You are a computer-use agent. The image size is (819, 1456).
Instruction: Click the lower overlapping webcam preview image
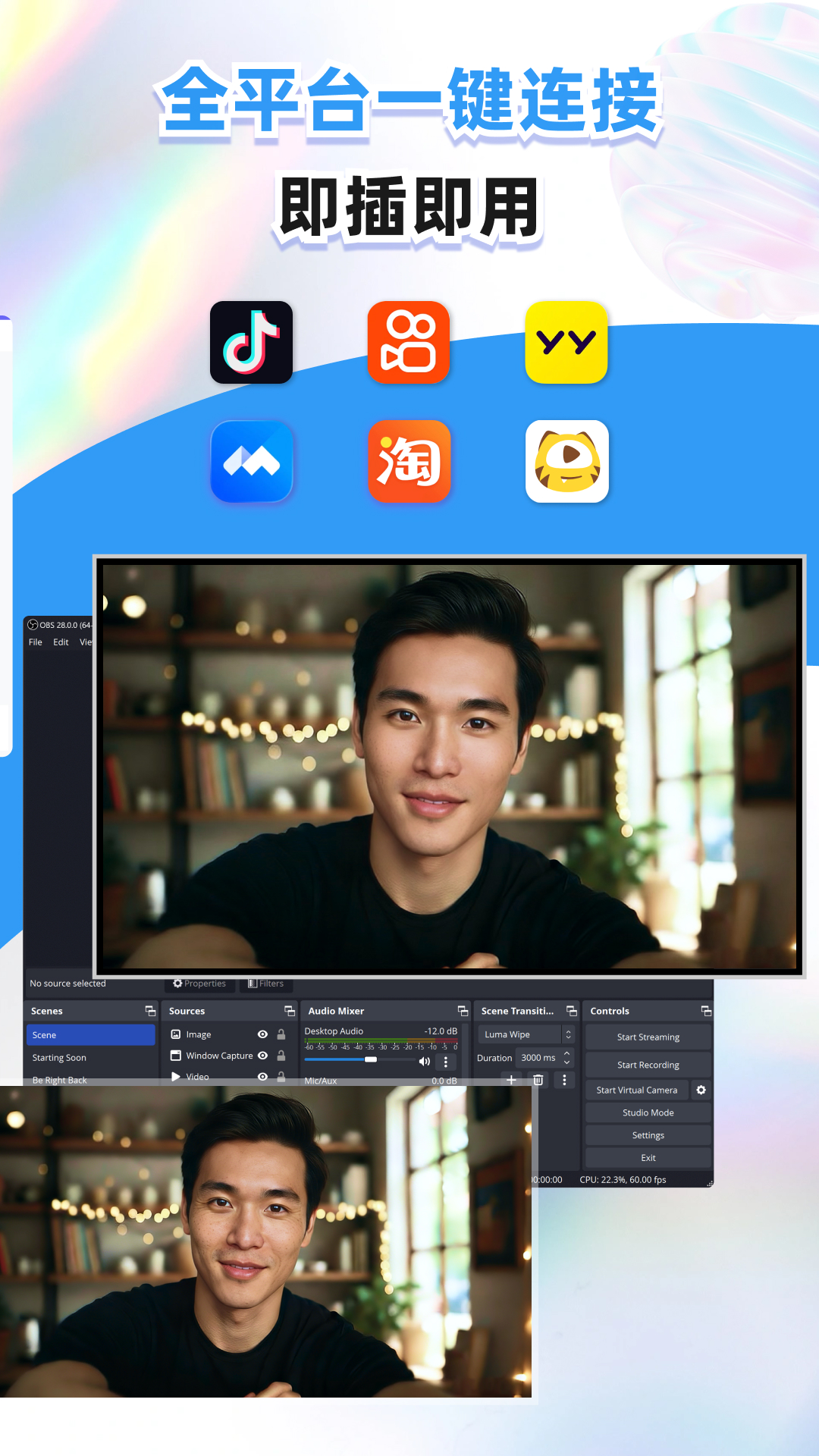(x=265, y=1241)
